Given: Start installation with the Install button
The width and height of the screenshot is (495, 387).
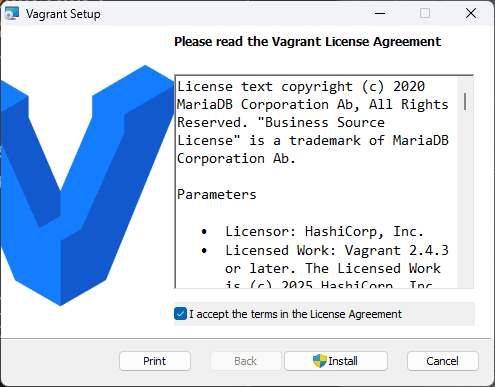Looking at the screenshot, I should click(x=336, y=361).
